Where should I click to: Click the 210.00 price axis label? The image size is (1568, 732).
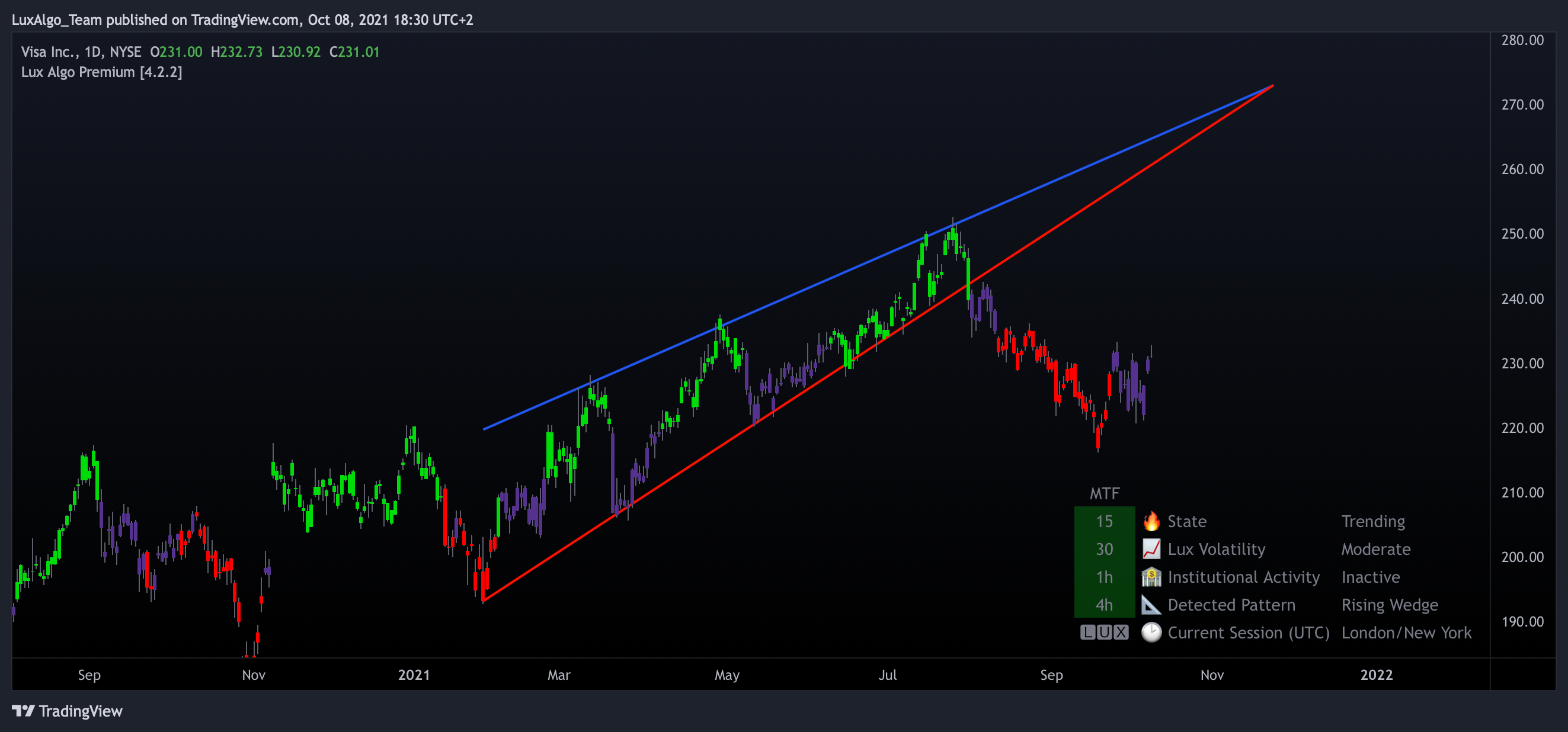1522,492
